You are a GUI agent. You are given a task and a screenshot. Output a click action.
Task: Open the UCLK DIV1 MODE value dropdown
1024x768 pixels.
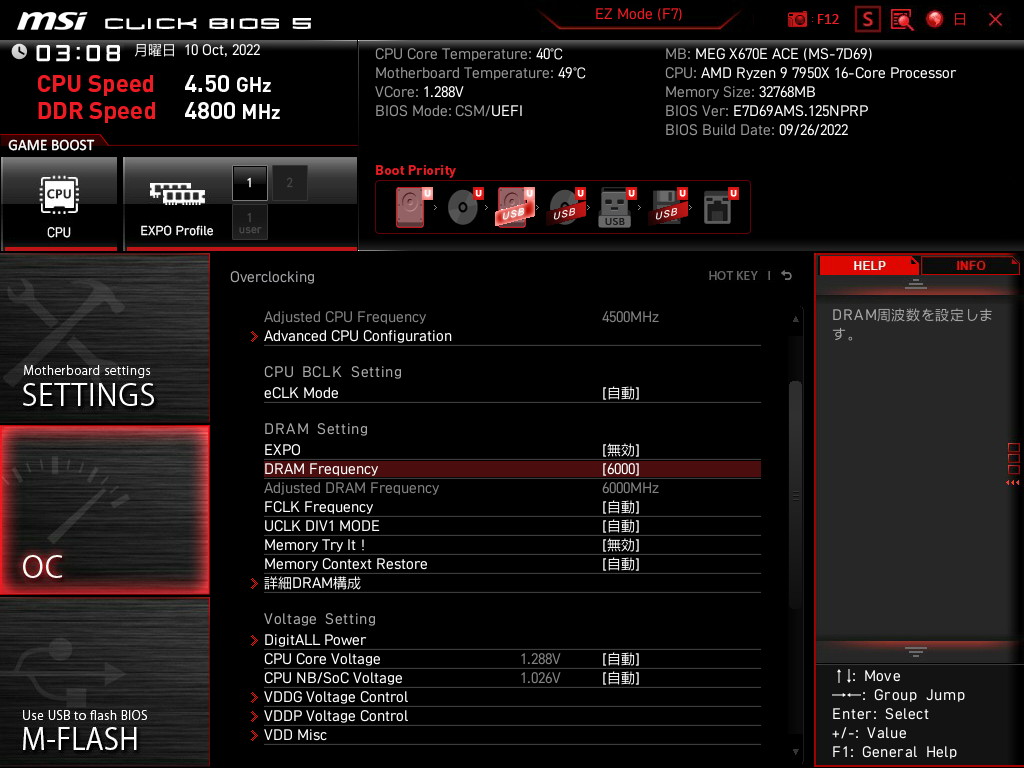click(620, 526)
